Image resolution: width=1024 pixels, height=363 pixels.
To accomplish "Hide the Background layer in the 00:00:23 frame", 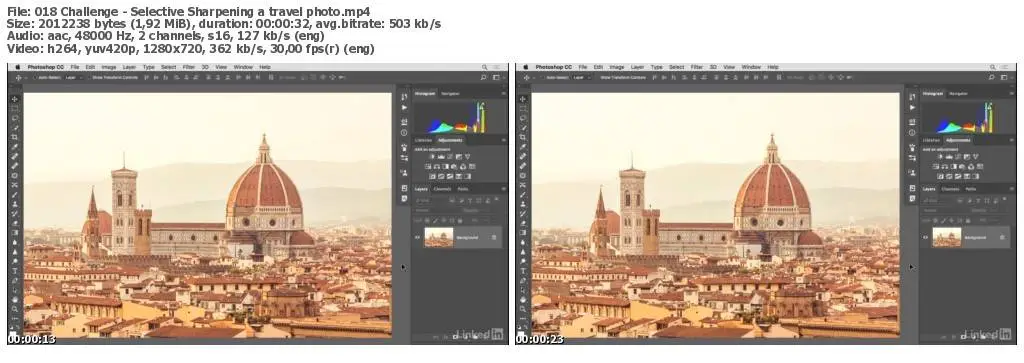I will click(x=925, y=238).
